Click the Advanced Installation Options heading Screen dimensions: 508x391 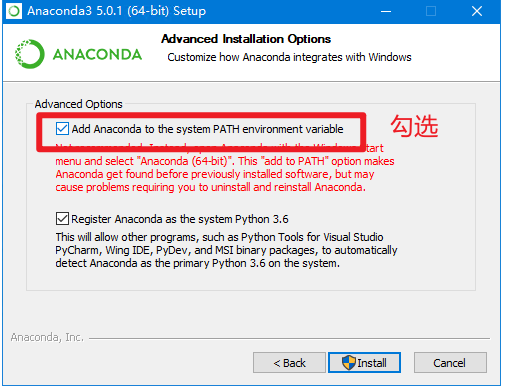point(246,39)
